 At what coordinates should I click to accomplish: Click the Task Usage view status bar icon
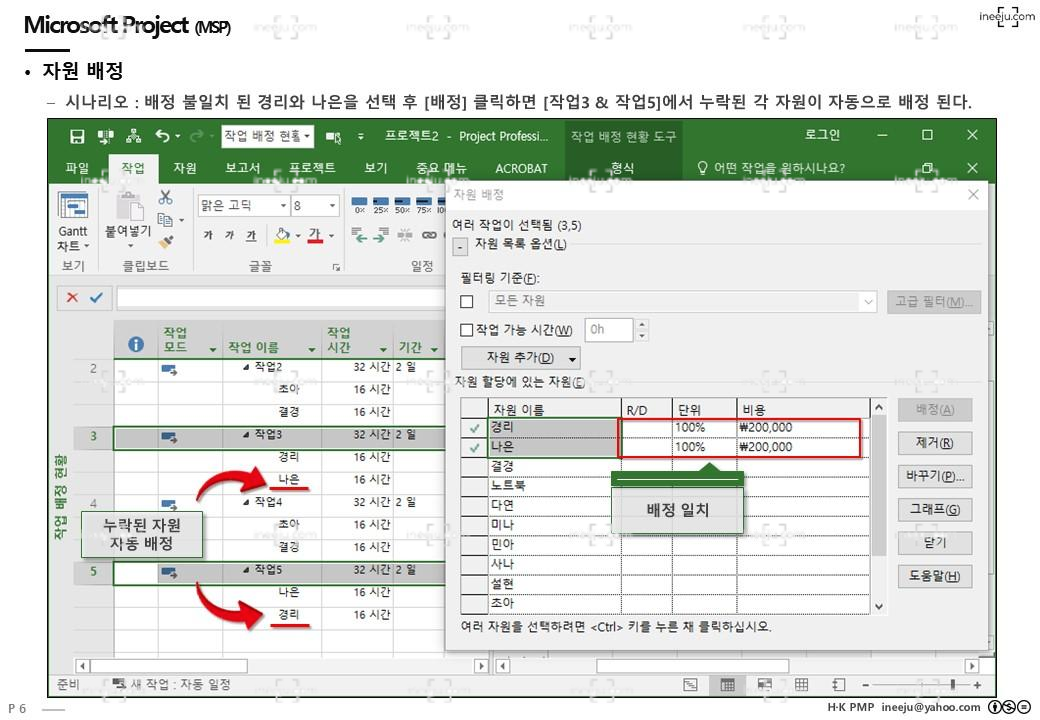(x=728, y=685)
